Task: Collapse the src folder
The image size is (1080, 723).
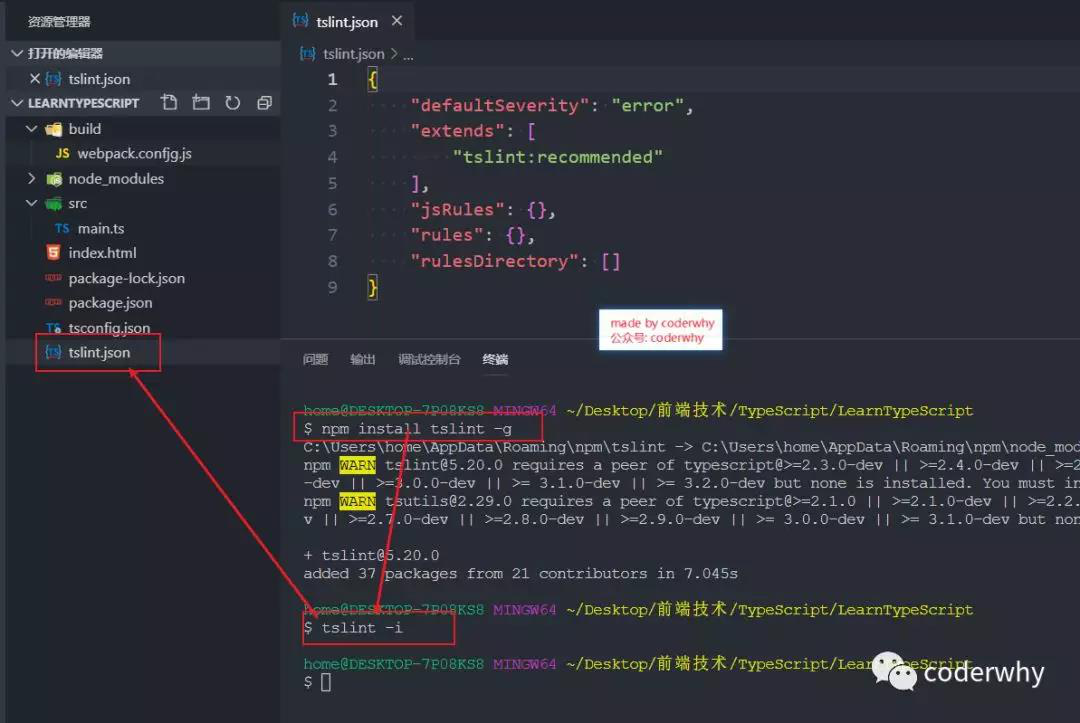Action: [x=31, y=203]
